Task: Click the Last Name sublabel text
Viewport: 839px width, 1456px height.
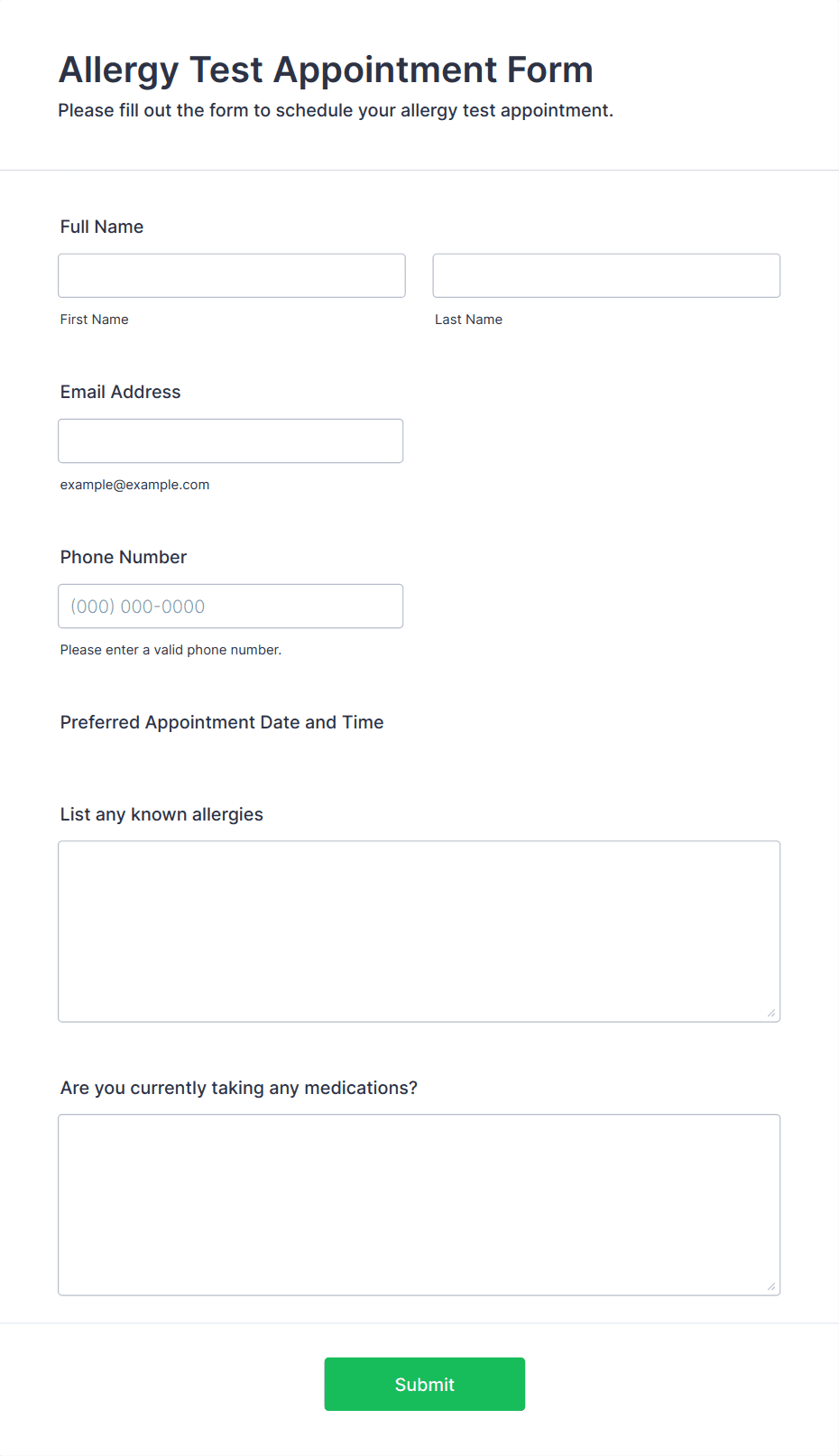Action: point(469,320)
